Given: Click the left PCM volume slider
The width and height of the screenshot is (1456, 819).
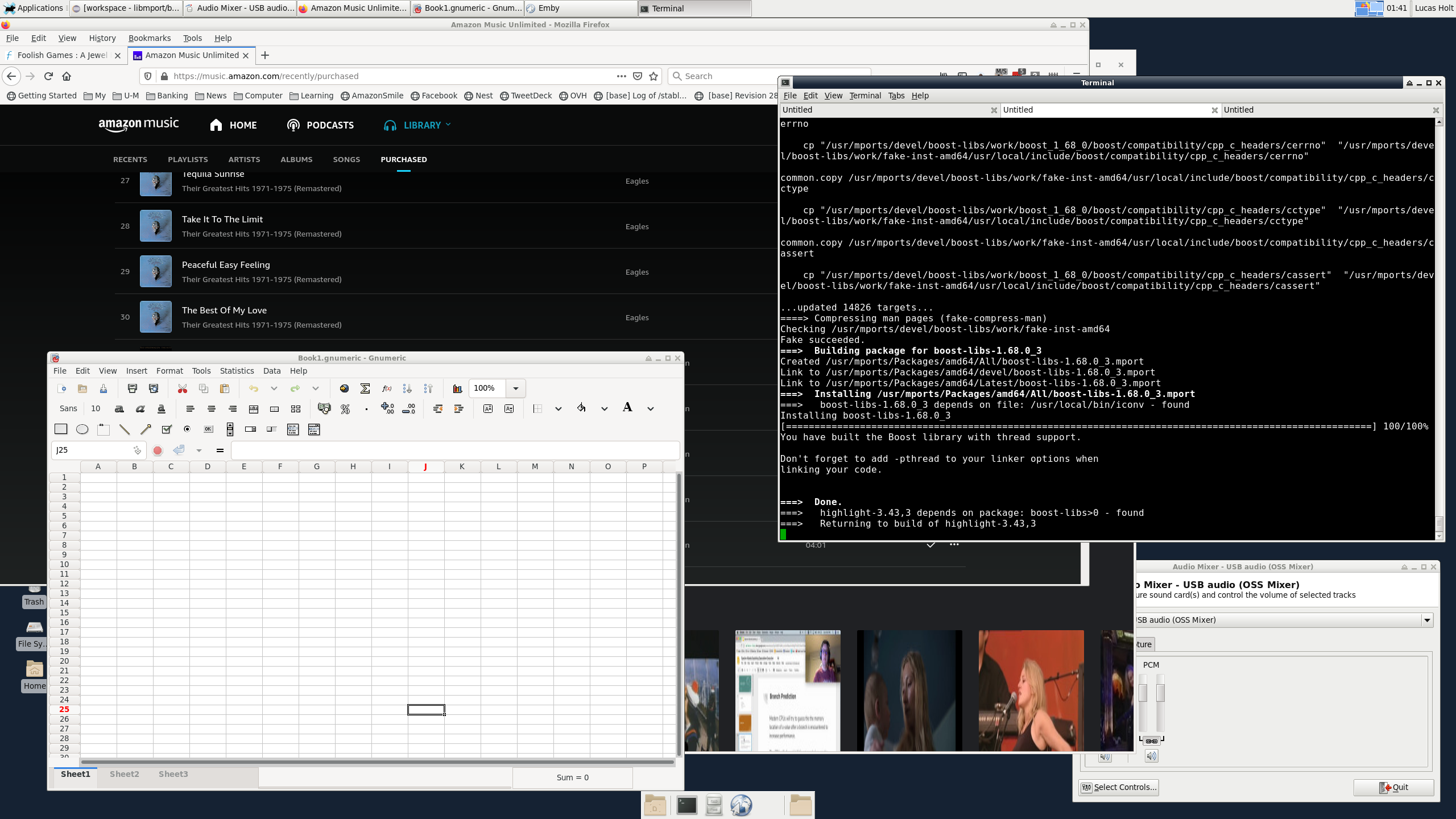Looking at the screenshot, I should pyautogui.click(x=1143, y=694).
